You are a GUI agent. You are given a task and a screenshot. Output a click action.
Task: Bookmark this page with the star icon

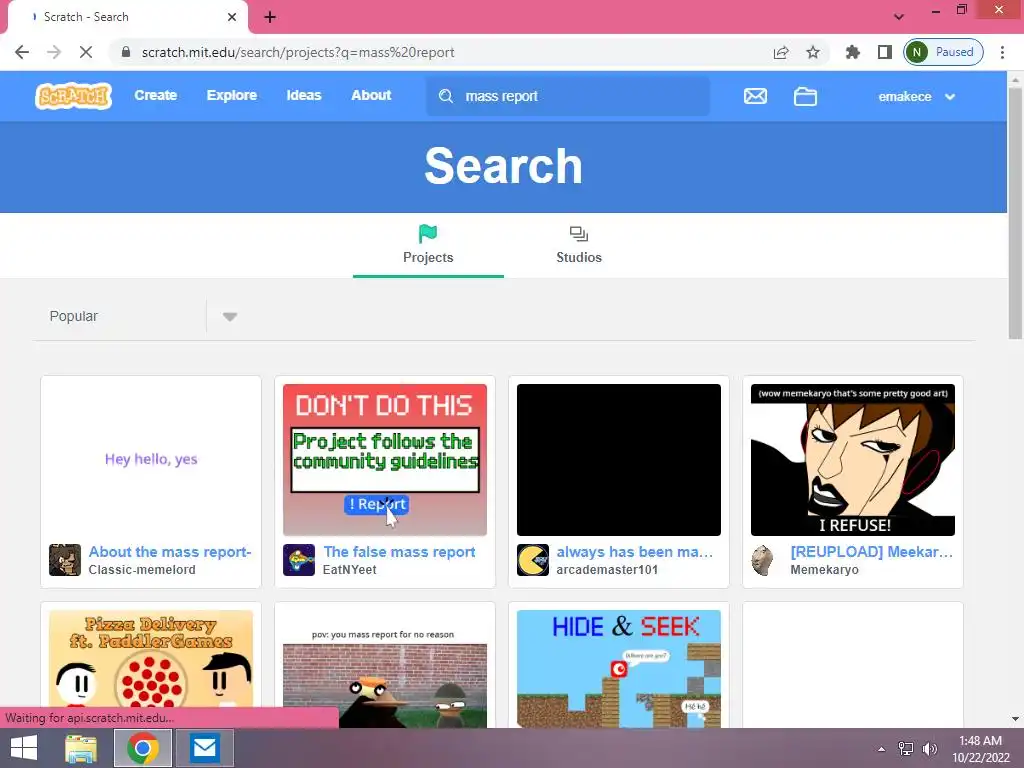812,52
